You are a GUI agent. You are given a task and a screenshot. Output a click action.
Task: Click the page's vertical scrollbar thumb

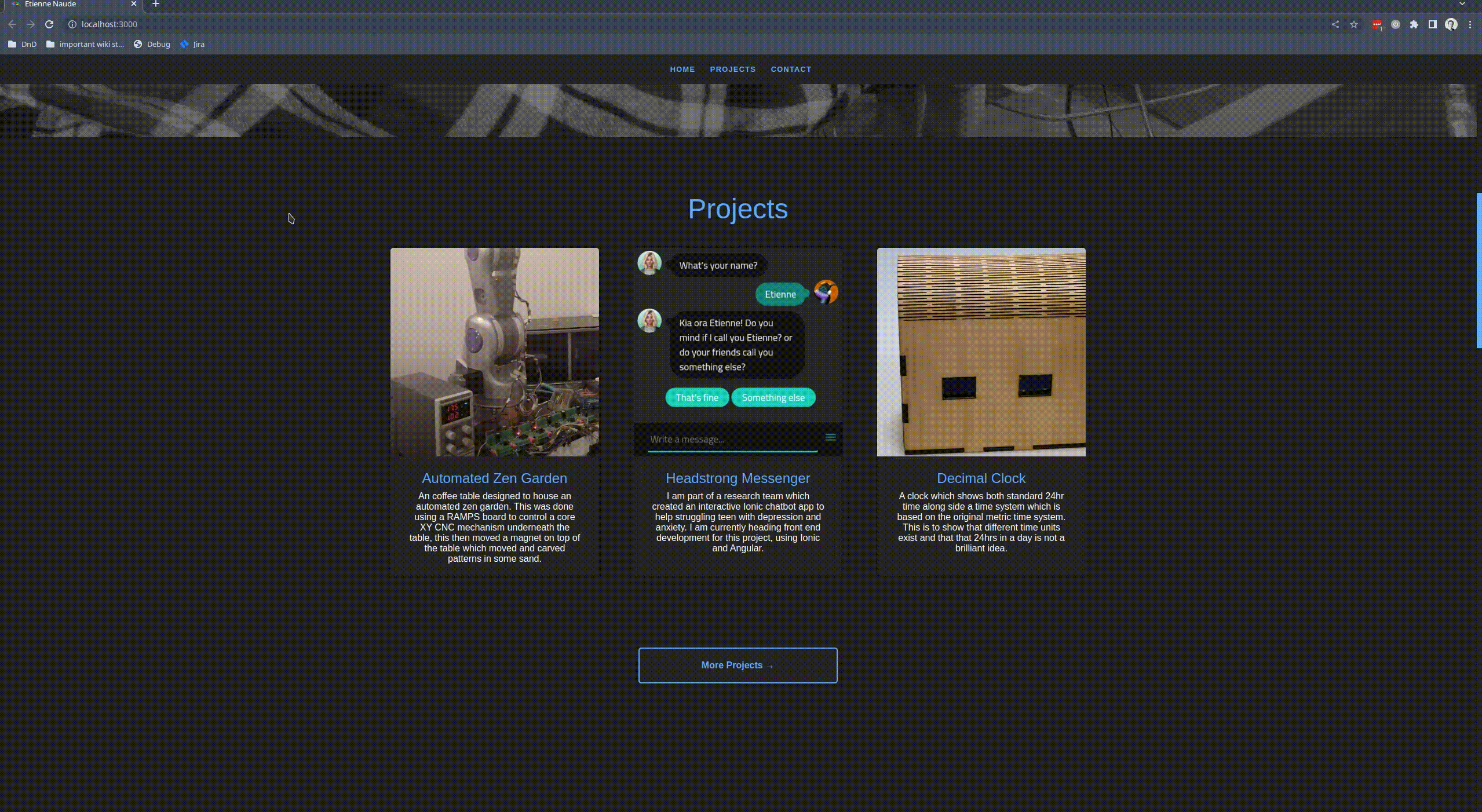[x=1479, y=270]
